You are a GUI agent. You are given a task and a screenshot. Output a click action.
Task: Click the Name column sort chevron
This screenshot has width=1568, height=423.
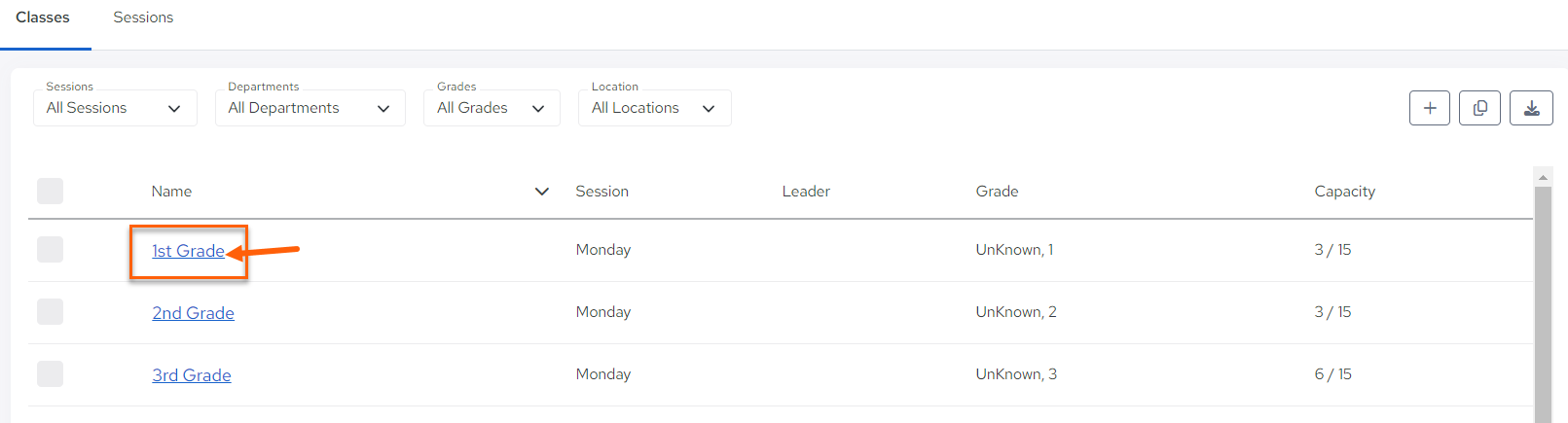(x=542, y=192)
